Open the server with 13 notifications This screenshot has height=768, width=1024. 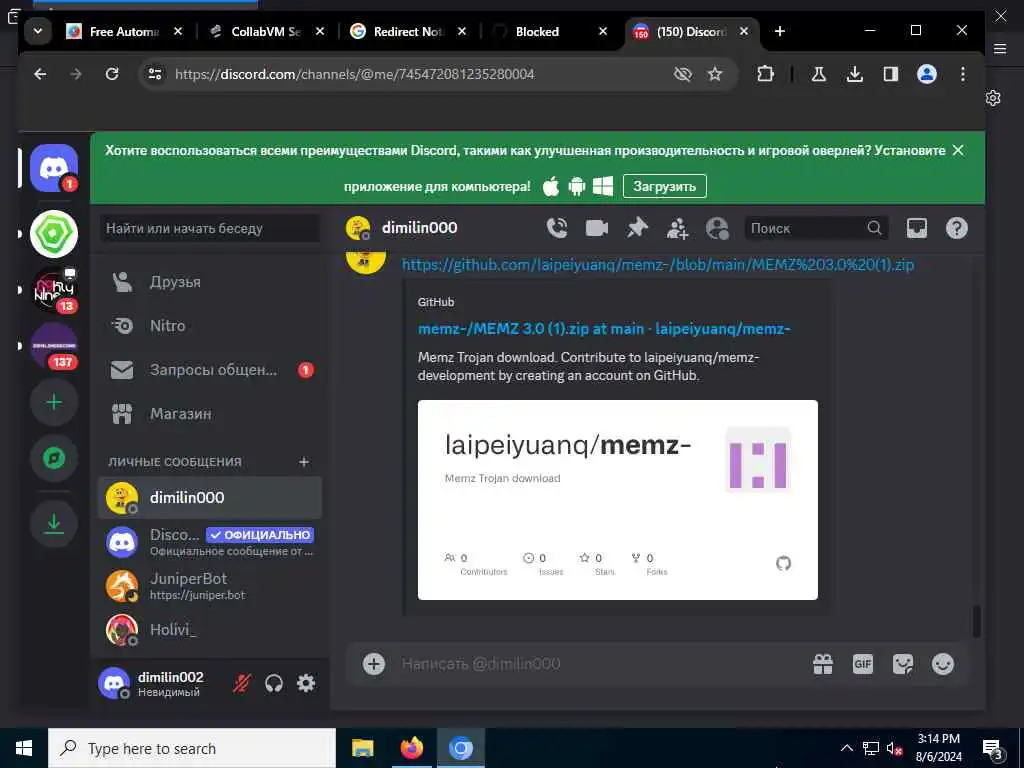(54, 290)
